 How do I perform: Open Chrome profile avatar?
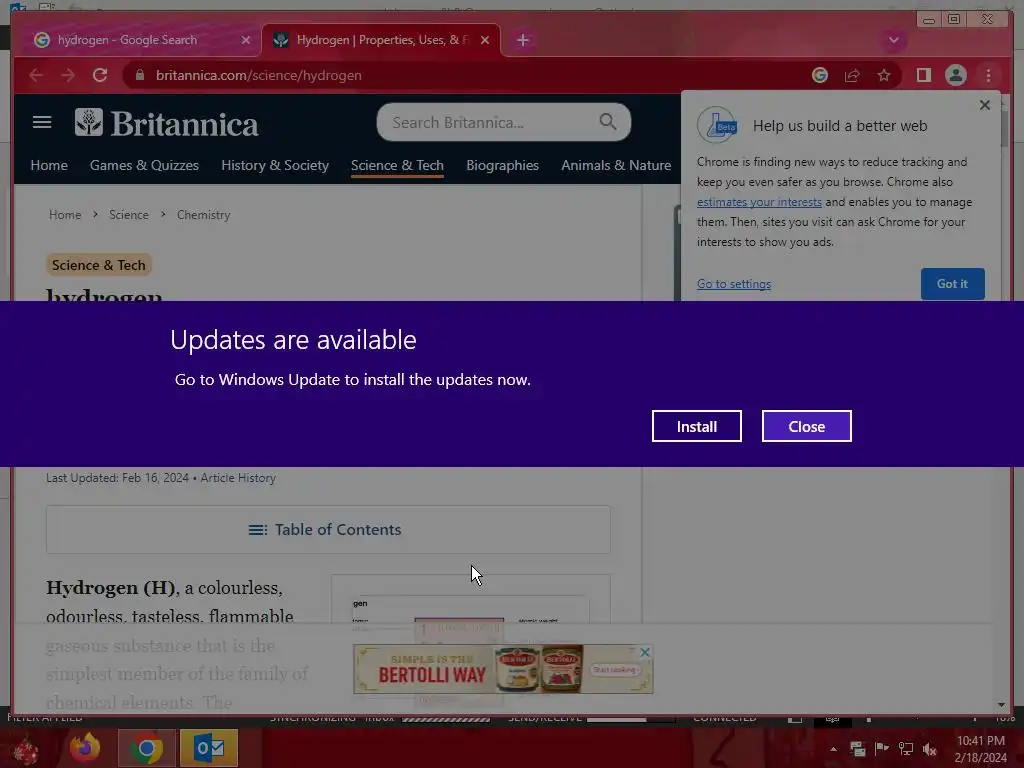click(955, 75)
